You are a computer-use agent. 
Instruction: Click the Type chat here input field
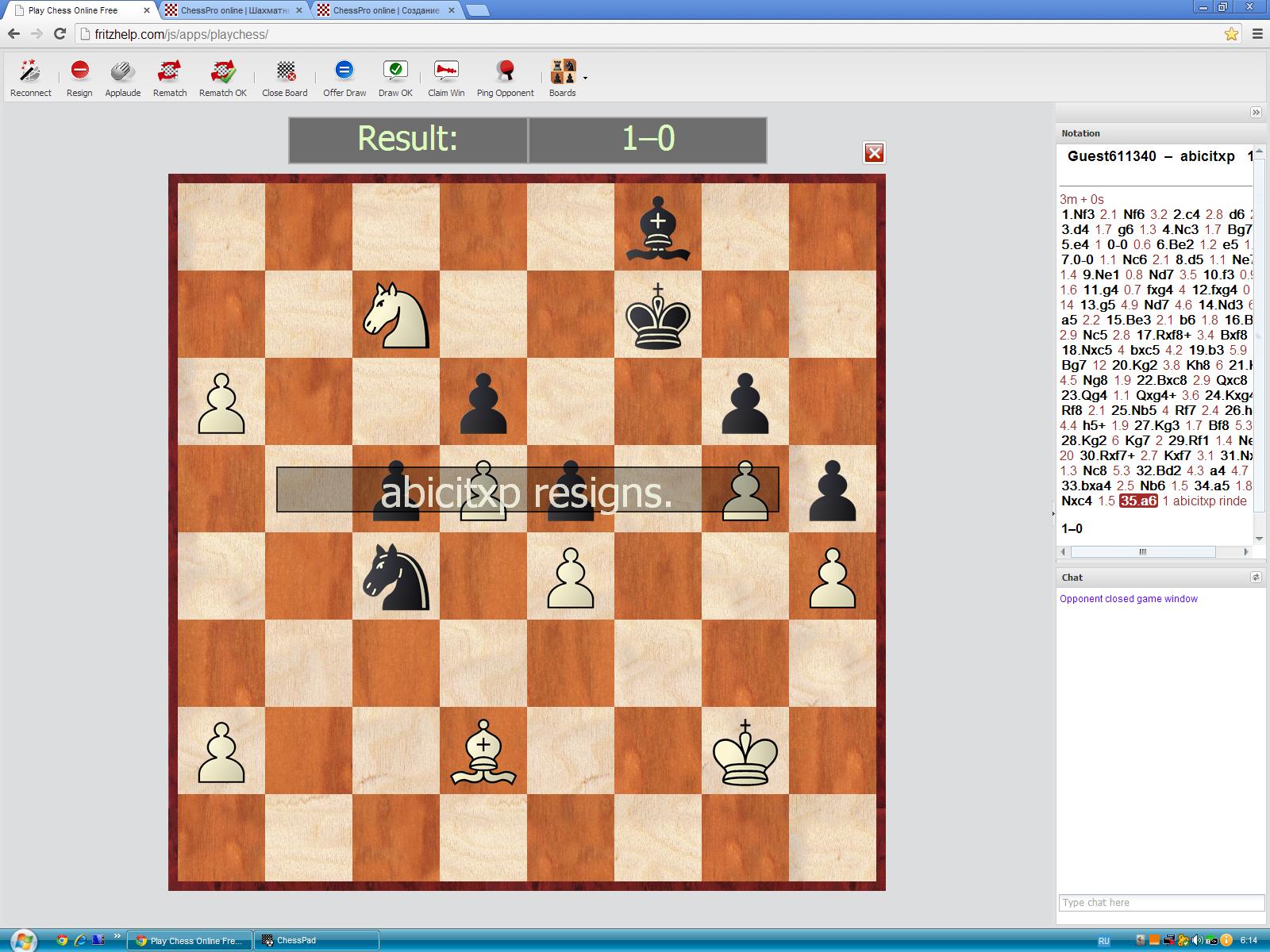tap(1160, 903)
